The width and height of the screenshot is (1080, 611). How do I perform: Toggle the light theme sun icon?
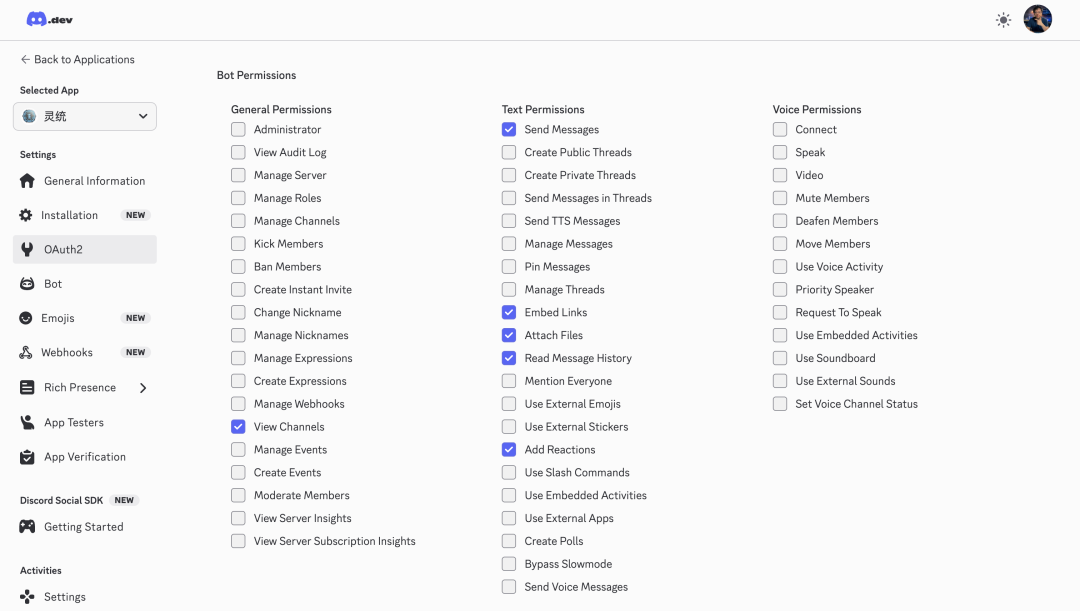(x=1004, y=20)
